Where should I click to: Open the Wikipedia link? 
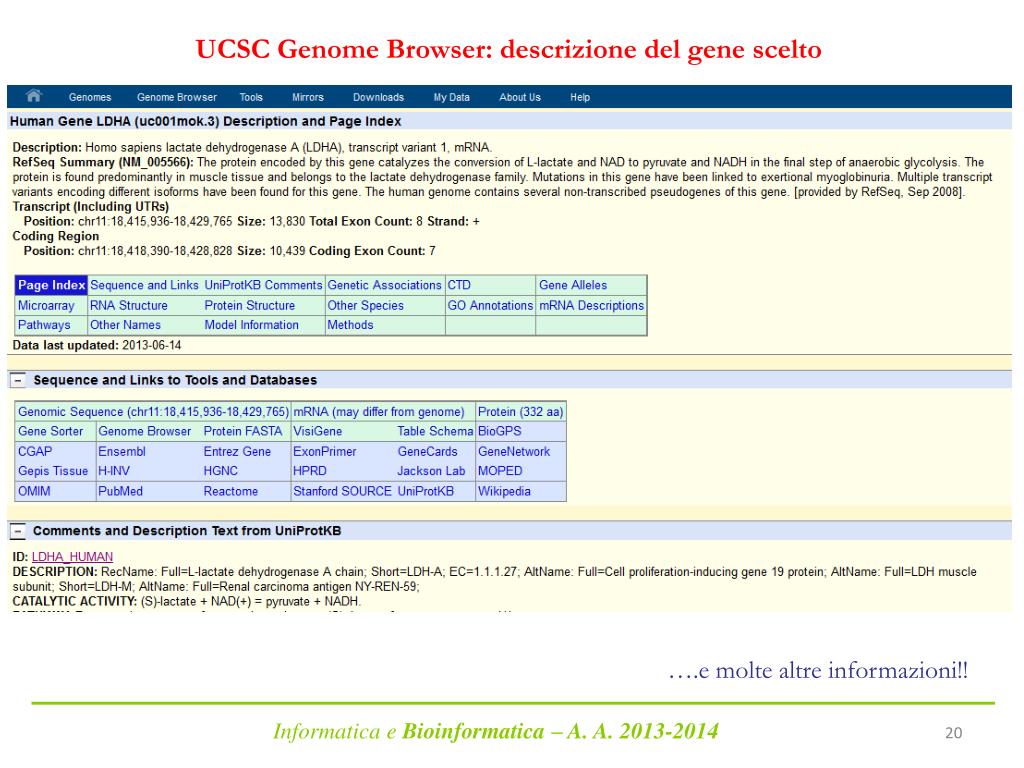pyautogui.click(x=504, y=491)
